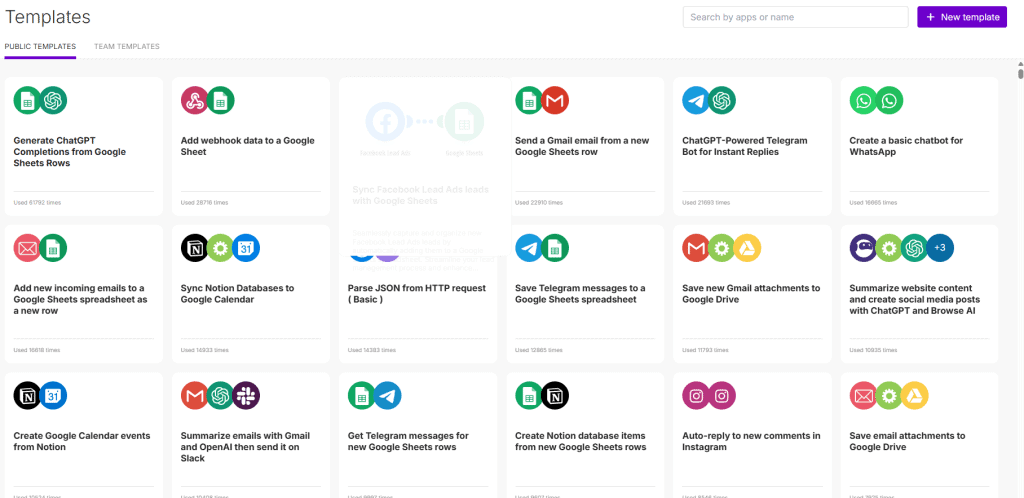The image size is (1024, 498).
Task: Click the Notion icon on the Create Google Calendar events card
Action: pos(27,396)
